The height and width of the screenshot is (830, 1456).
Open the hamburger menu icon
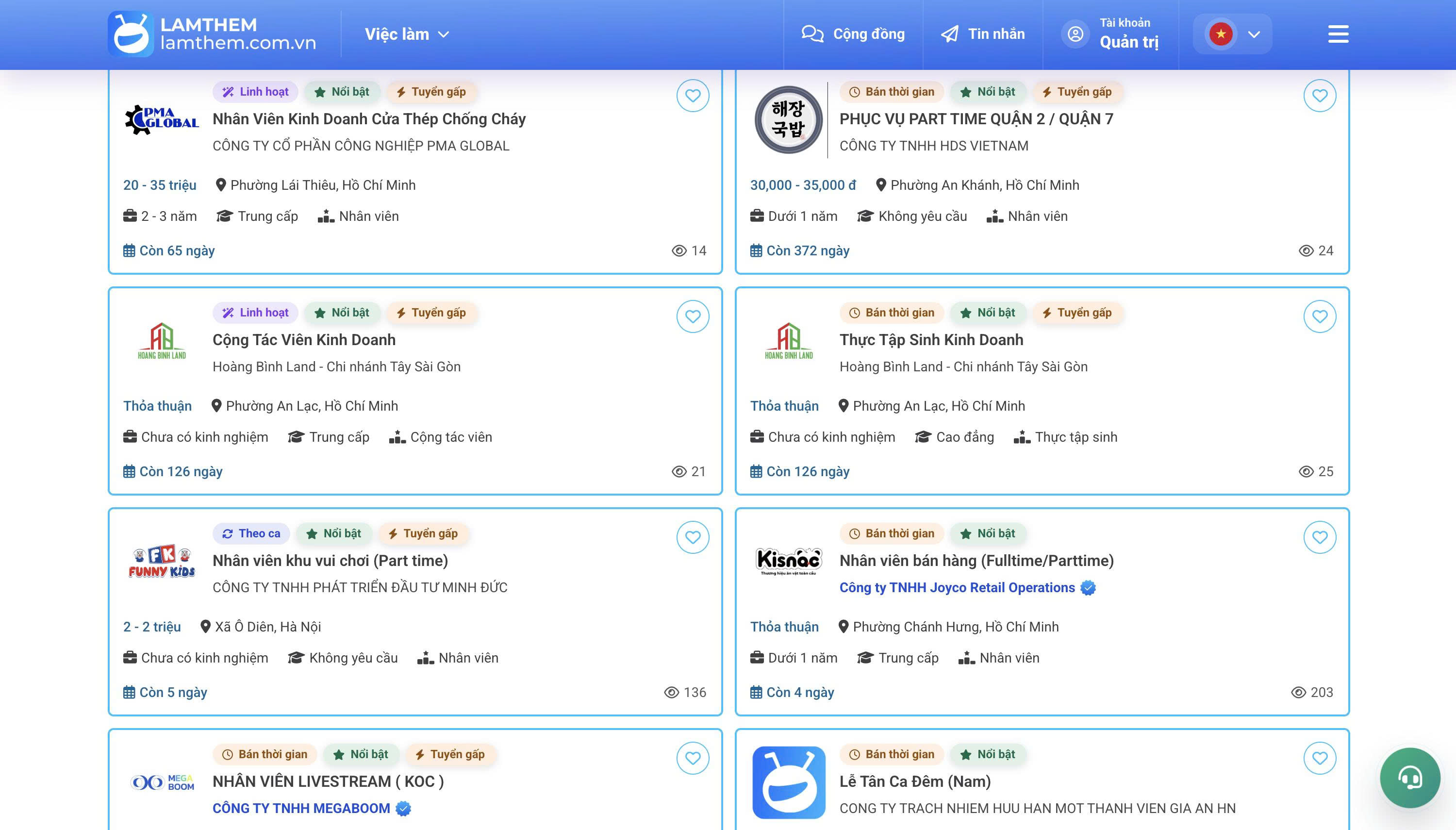pos(1338,33)
